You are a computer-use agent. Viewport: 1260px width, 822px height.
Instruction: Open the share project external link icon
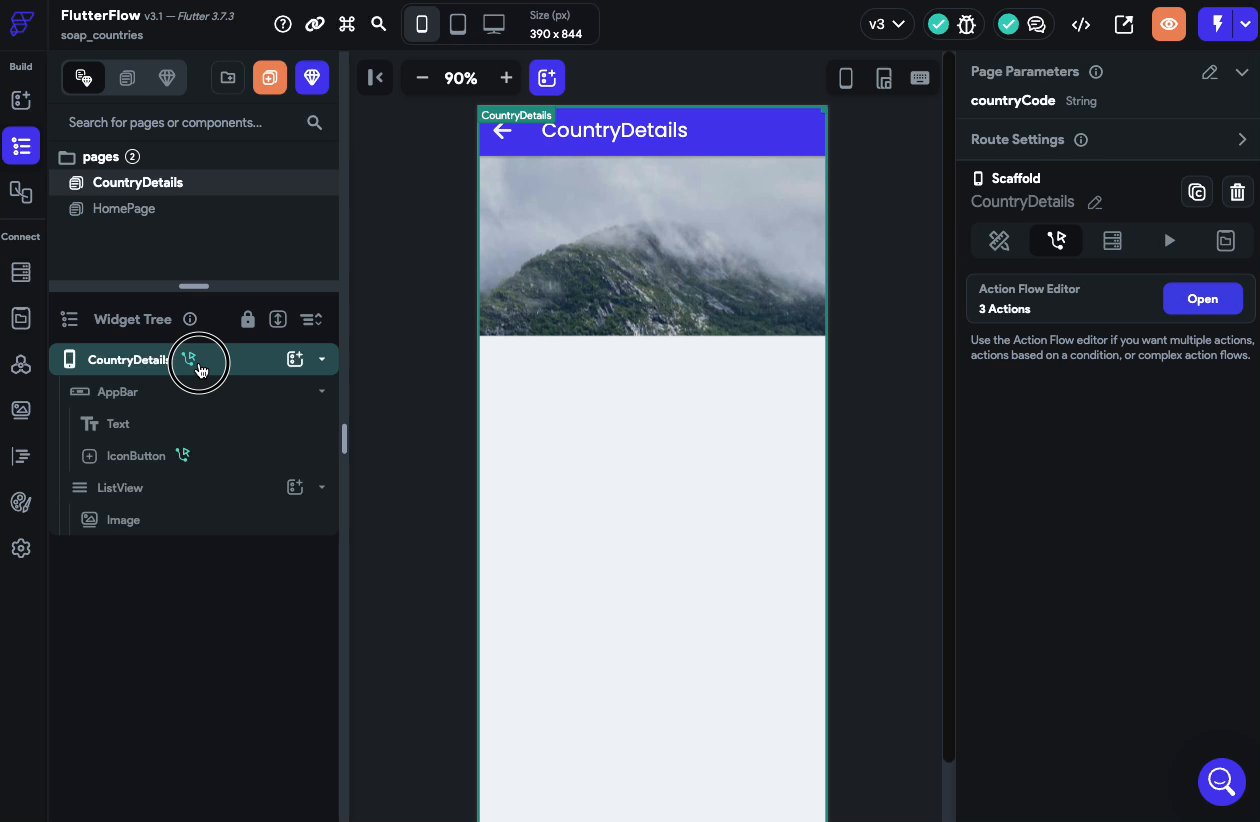point(1124,24)
